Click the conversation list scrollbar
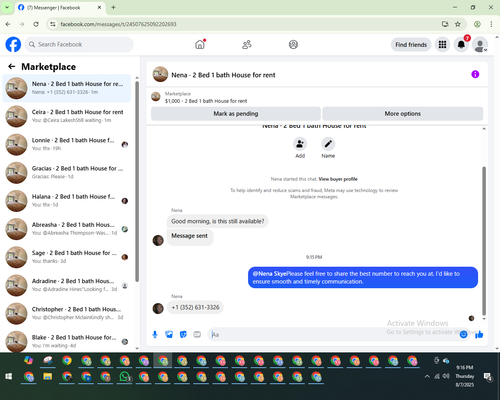Screen dimensions: 500x400 (137, 182)
